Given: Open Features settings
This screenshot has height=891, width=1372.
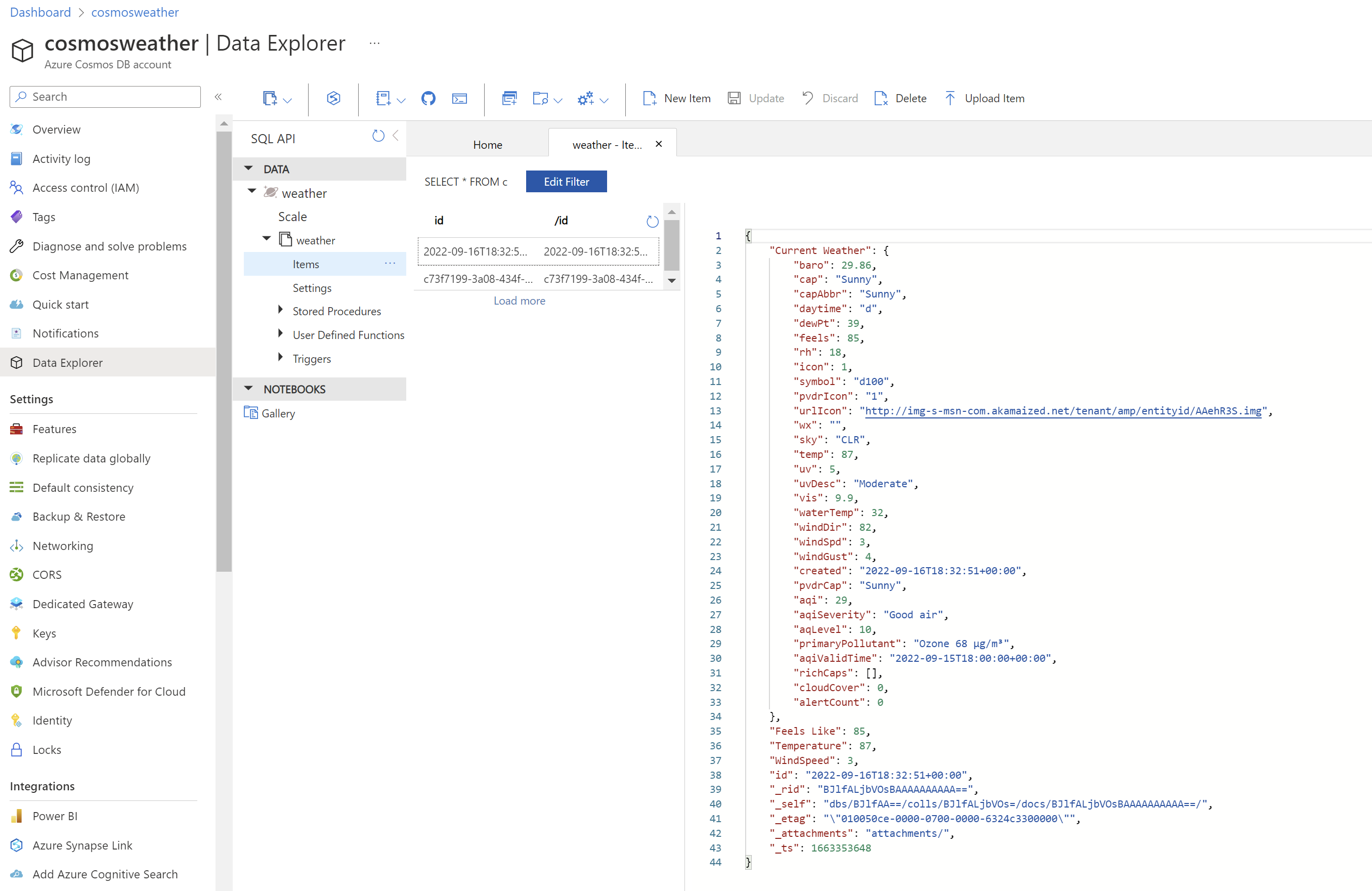Looking at the screenshot, I should pos(54,429).
